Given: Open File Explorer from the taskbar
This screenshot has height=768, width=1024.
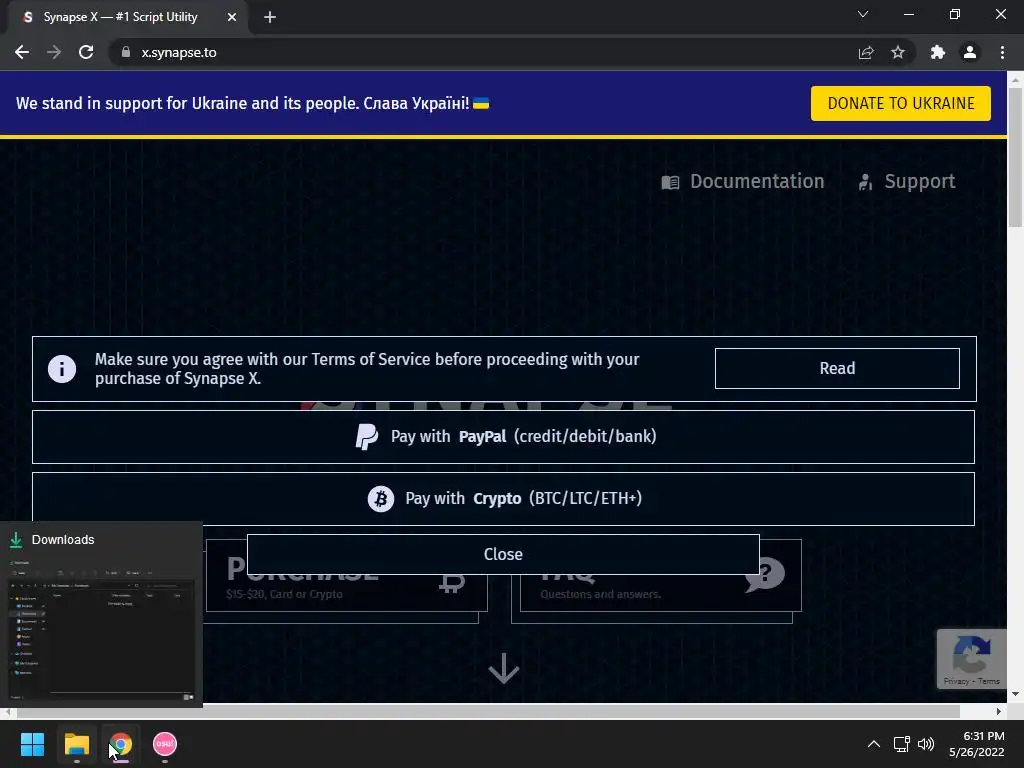Looking at the screenshot, I should pos(76,744).
